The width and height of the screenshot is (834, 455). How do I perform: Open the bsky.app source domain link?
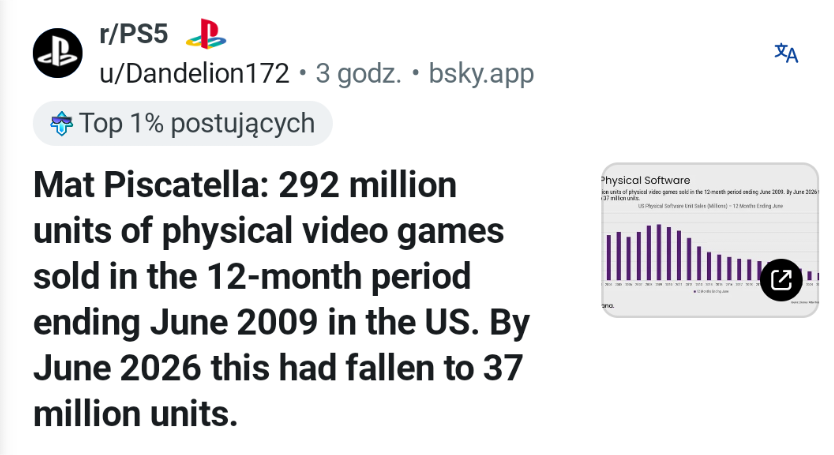click(x=481, y=73)
